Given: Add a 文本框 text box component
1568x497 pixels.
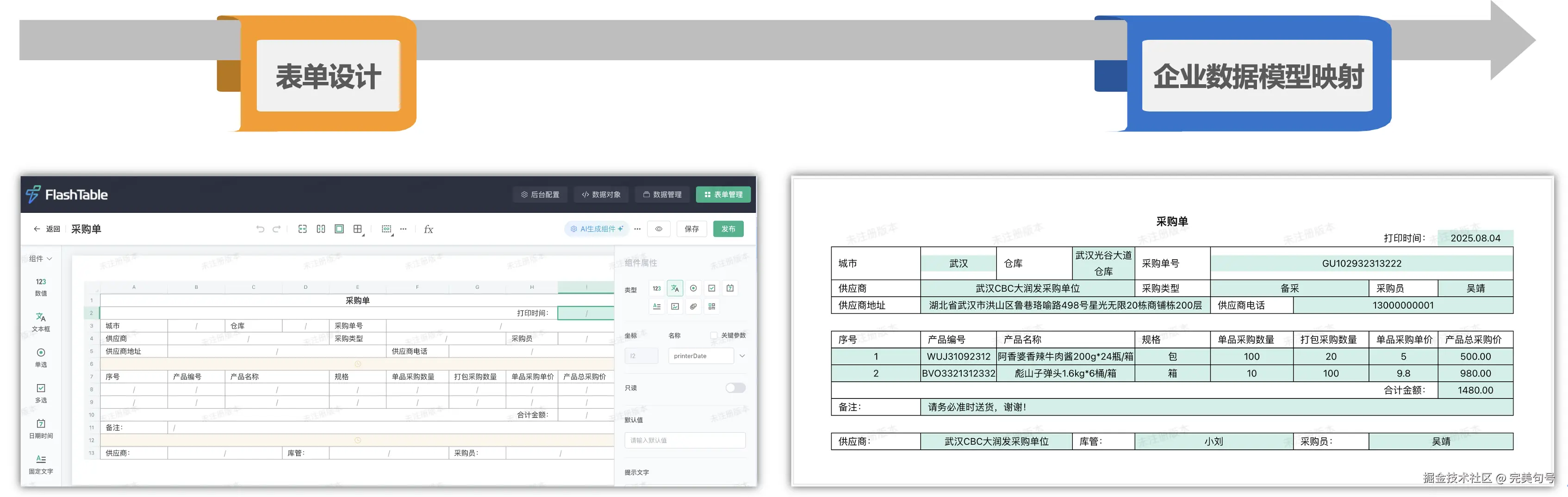Looking at the screenshot, I should (x=41, y=323).
